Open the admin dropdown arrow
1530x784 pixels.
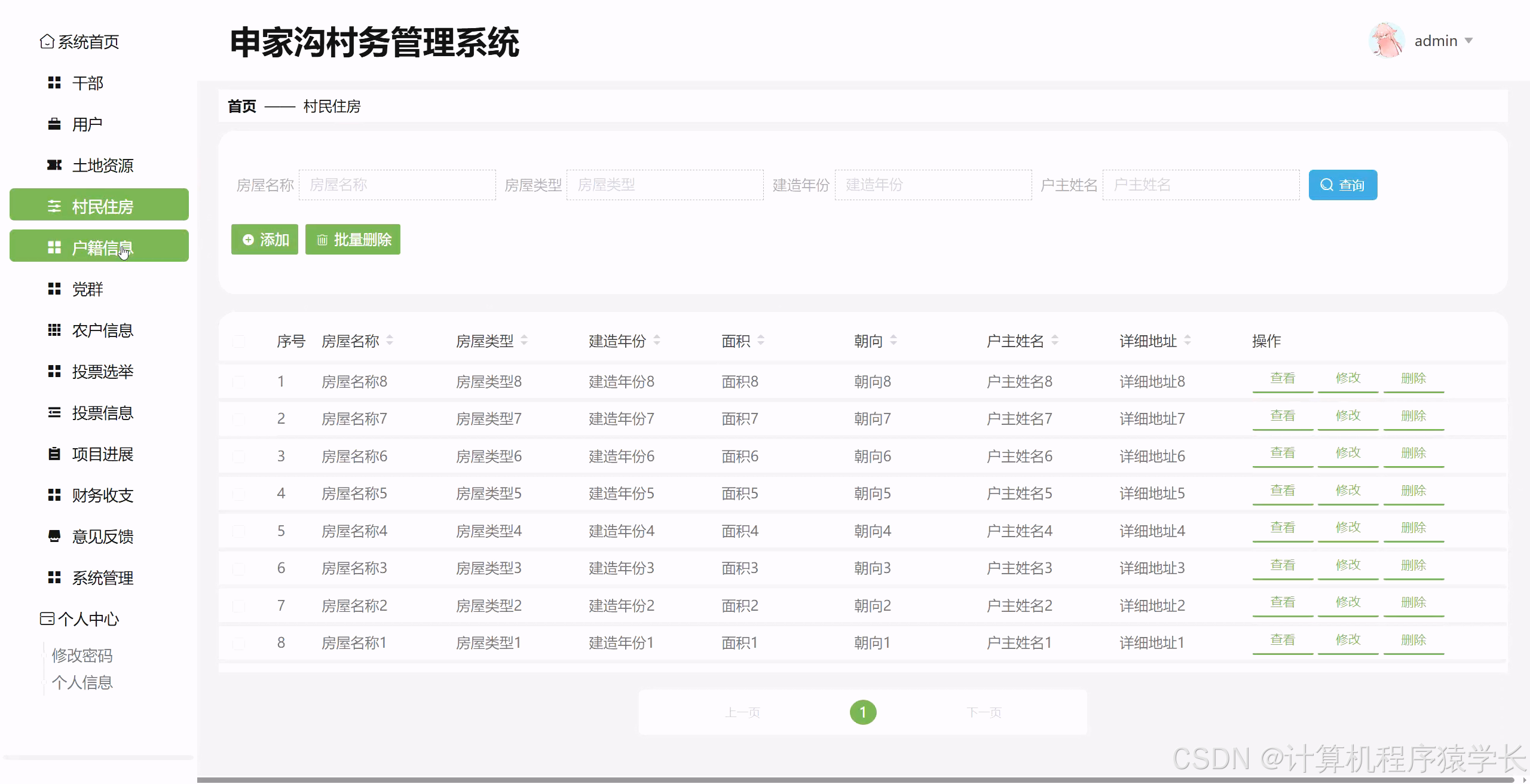[1468, 41]
